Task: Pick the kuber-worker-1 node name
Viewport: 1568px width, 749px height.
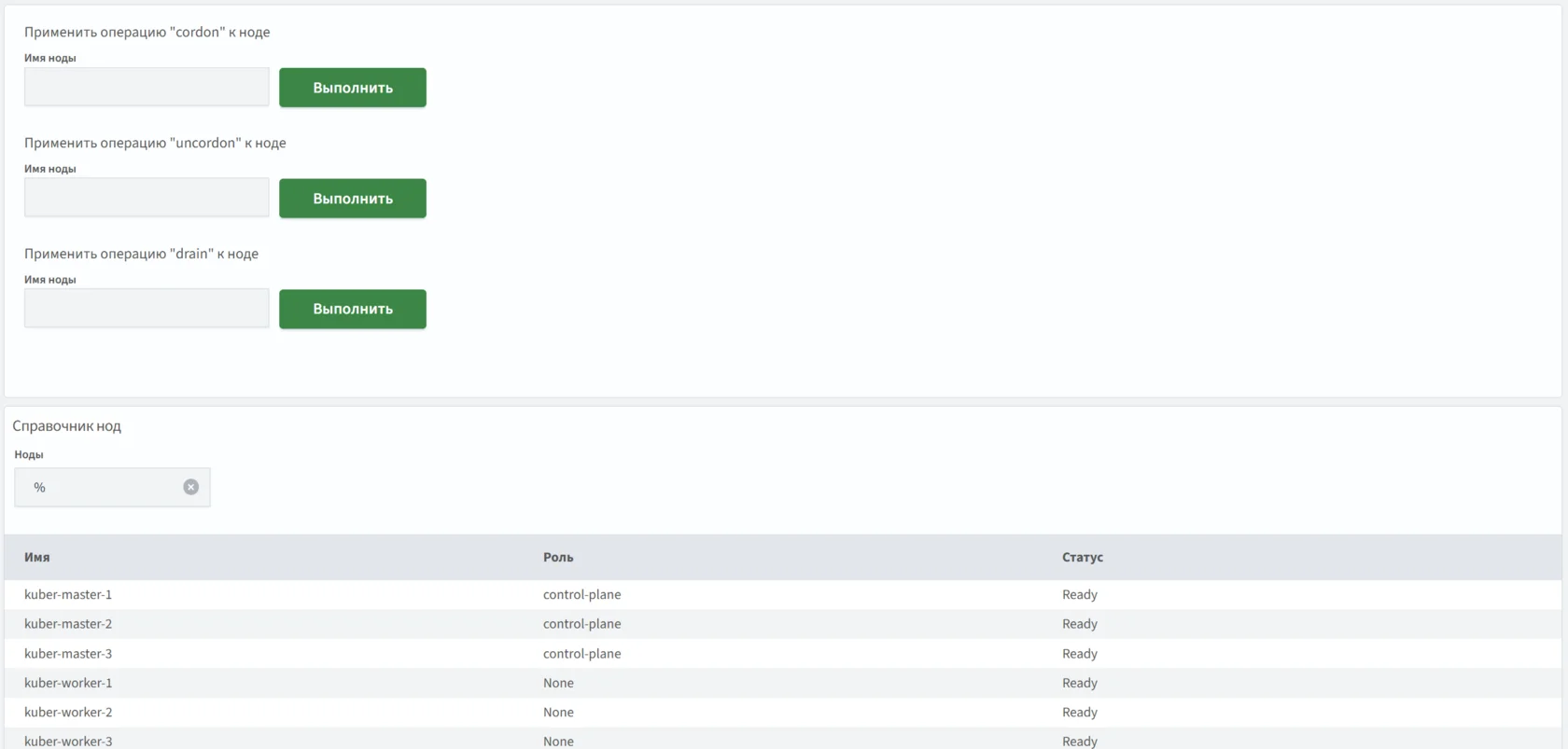Action: pyautogui.click(x=68, y=683)
